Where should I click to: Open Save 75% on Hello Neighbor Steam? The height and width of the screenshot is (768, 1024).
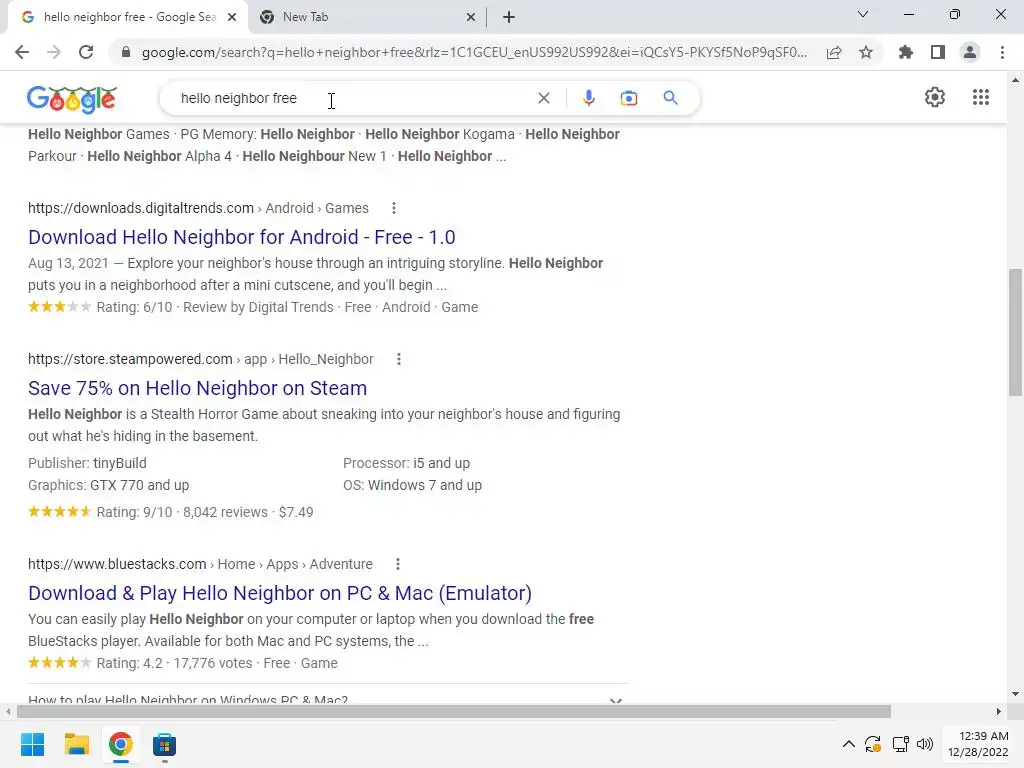coord(197,388)
